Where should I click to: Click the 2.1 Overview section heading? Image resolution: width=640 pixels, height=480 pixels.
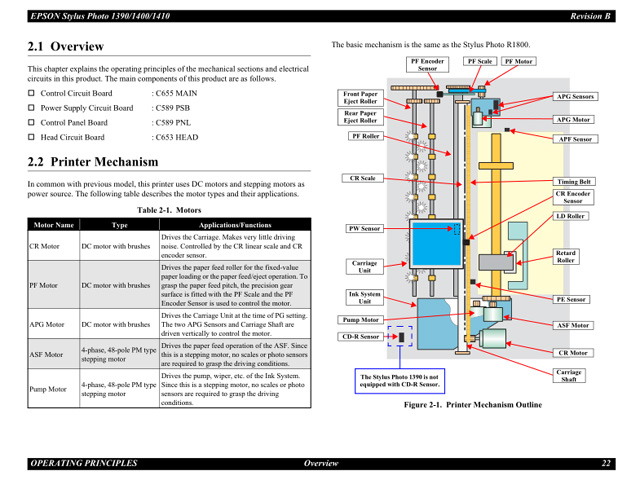pyautogui.click(x=65, y=47)
